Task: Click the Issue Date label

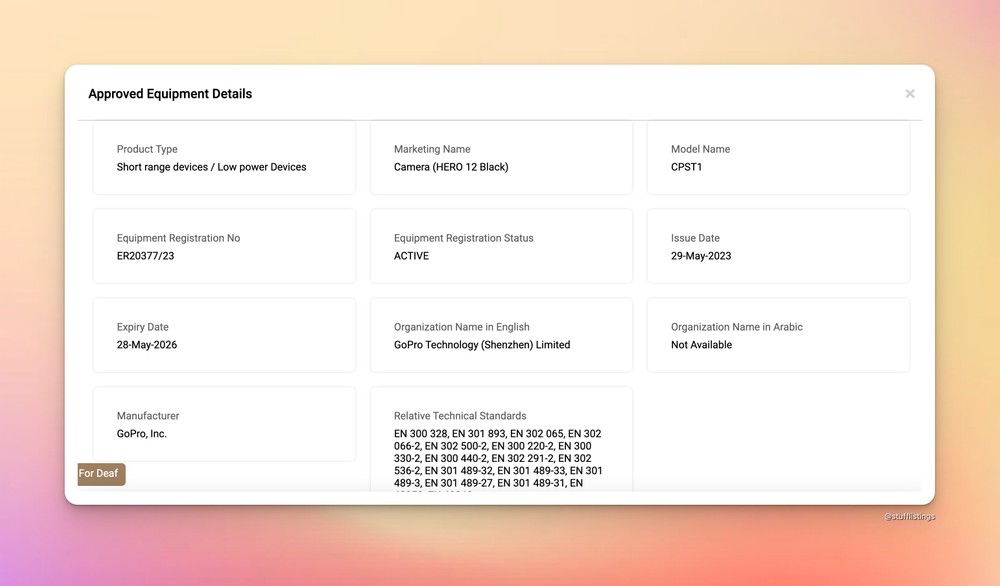Action: tap(695, 238)
